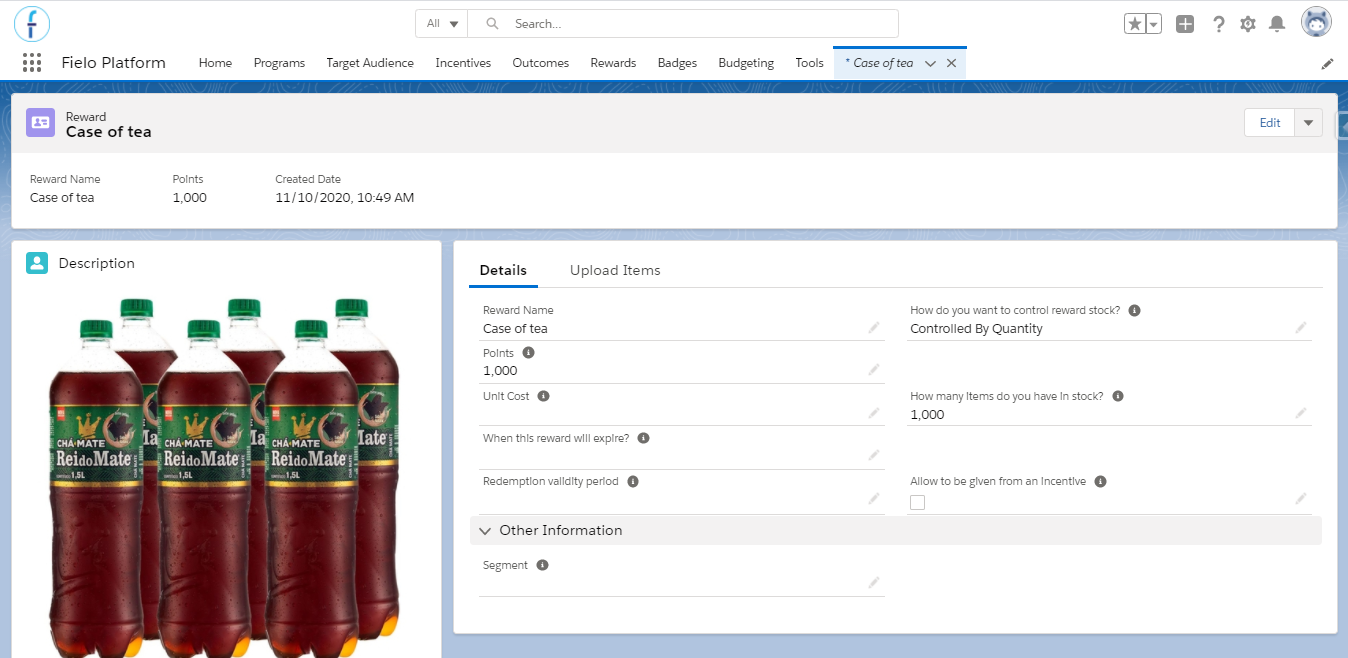Edit Segment field pencil icon
The image size is (1348, 658).
pos(874,582)
